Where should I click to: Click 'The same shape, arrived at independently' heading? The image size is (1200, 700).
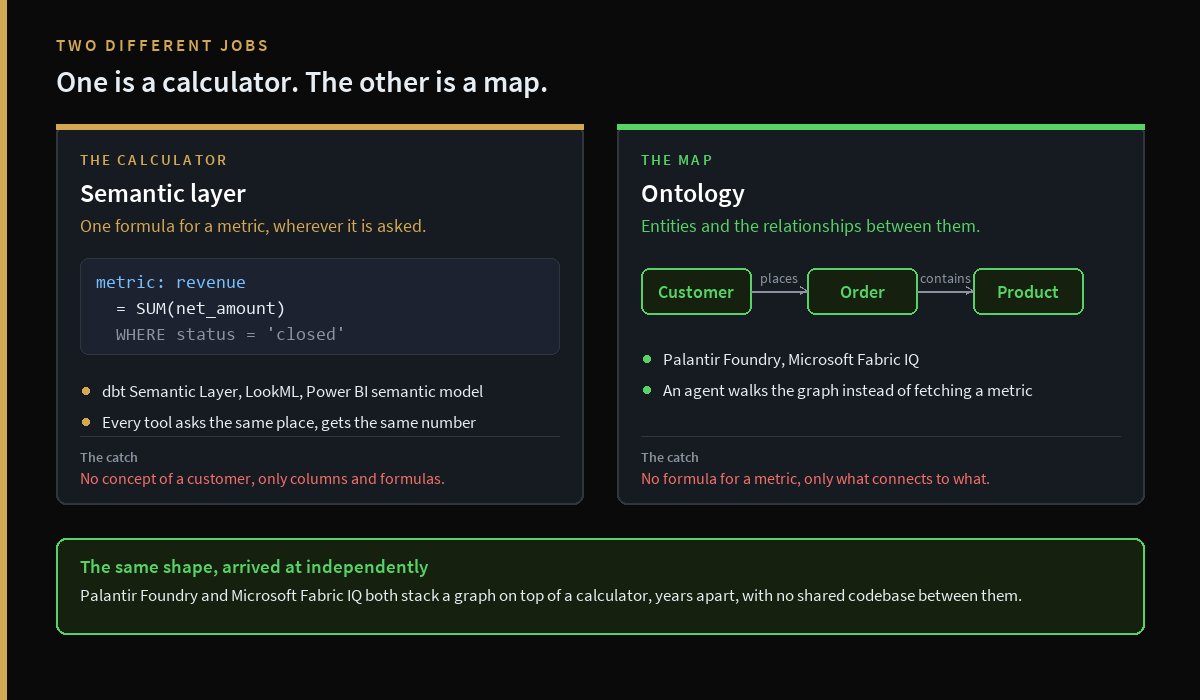pyautogui.click(x=254, y=567)
